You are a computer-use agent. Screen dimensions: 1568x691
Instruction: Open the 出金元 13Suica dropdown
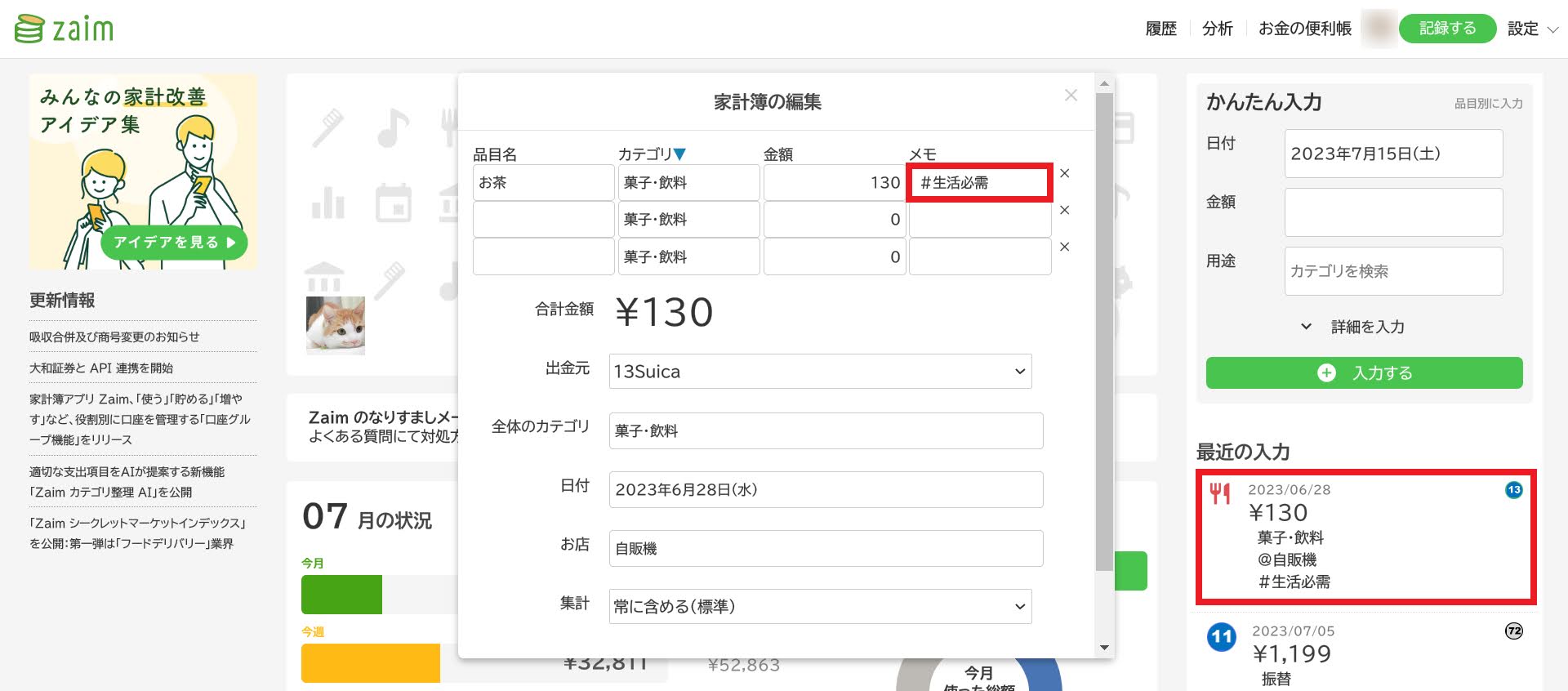pyautogui.click(x=820, y=372)
